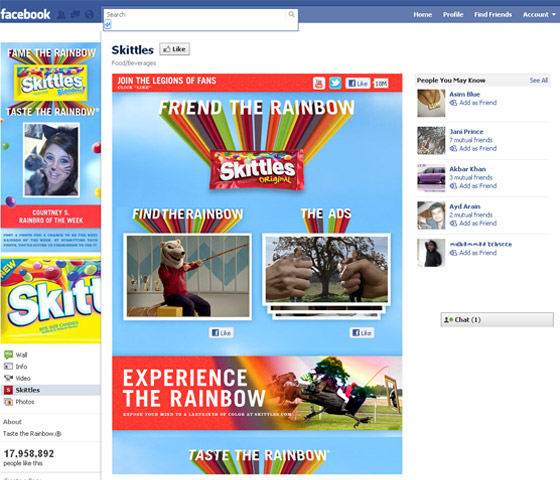
Task: View Akbar Khan's 3 mutual friends
Action: coord(471,178)
